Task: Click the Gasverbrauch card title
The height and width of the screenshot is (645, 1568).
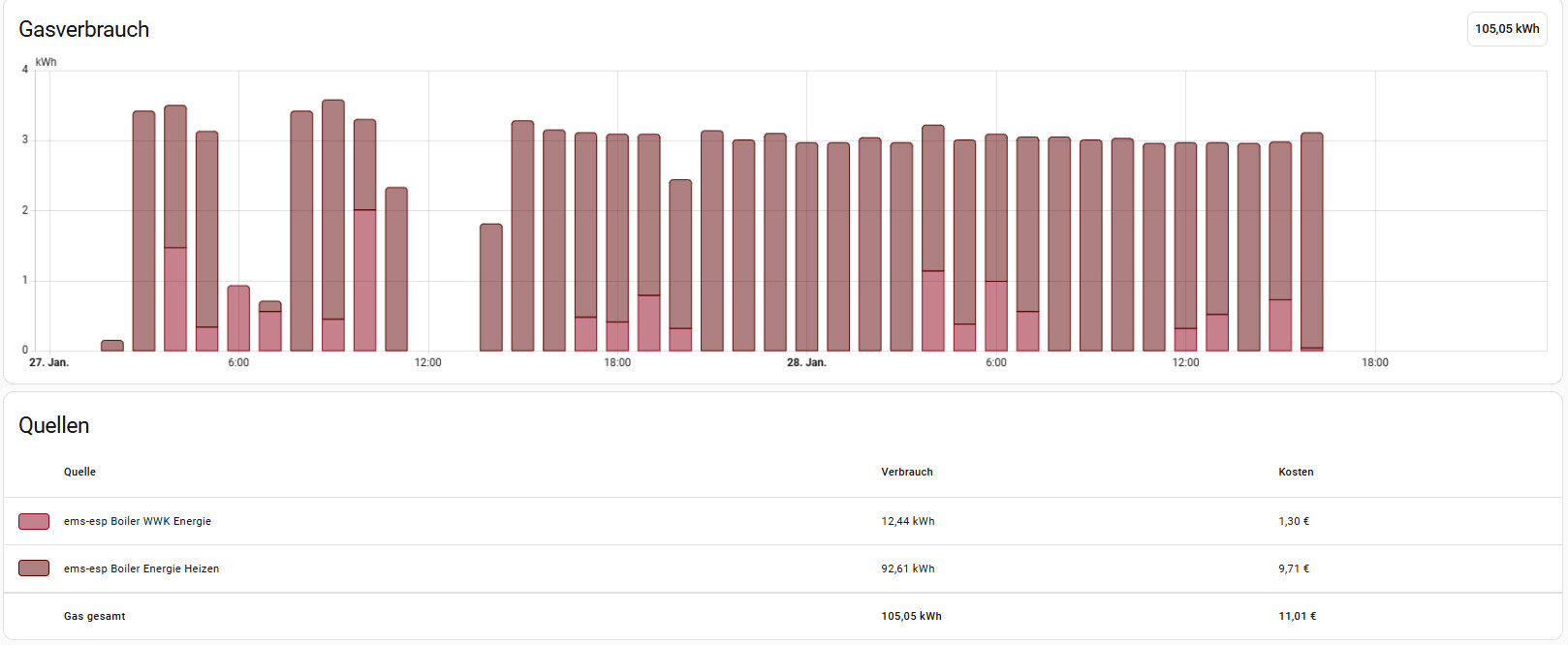Action: tap(84, 30)
